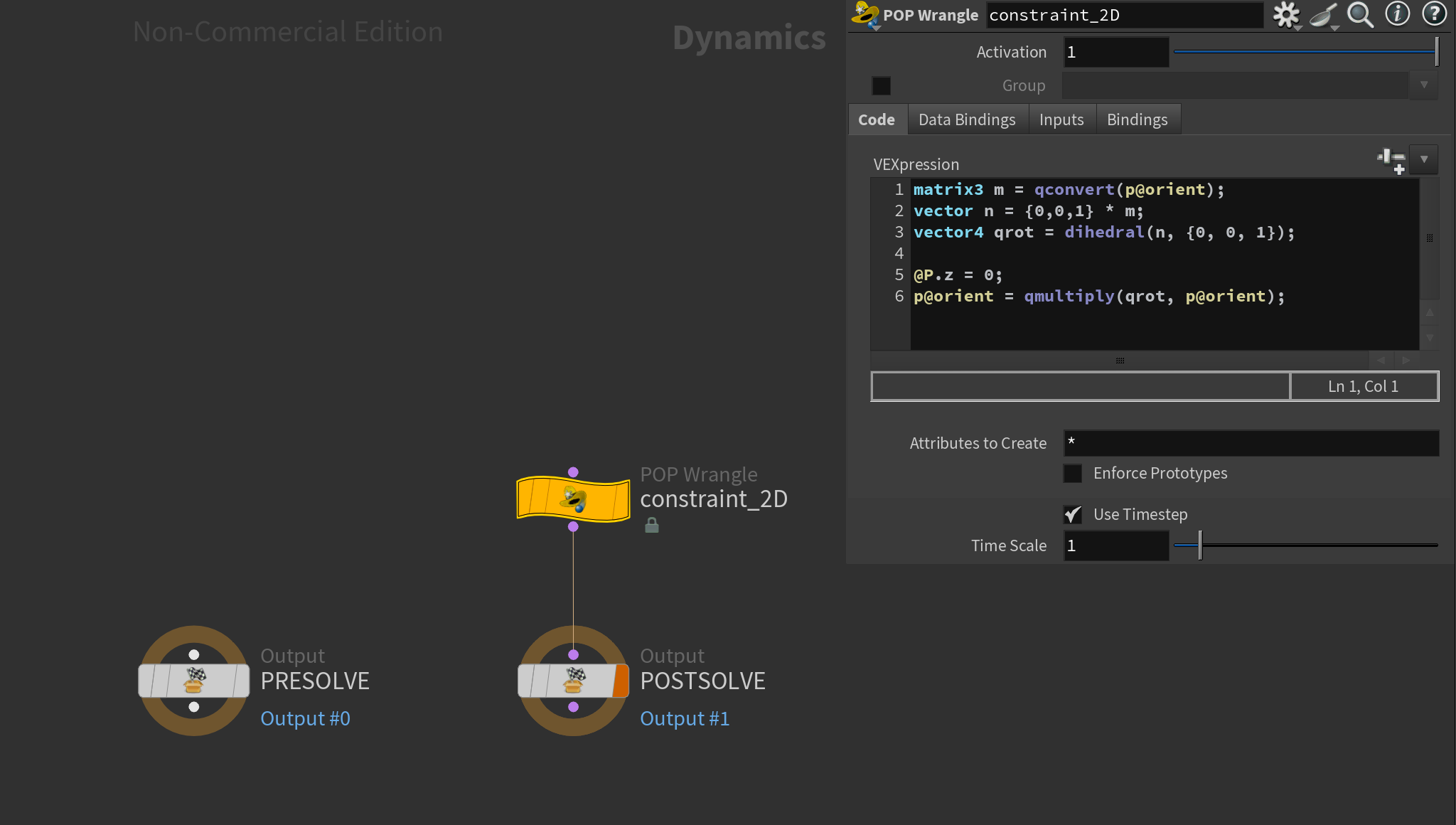The image size is (1456, 825).
Task: Toggle the Group enable checkbox
Action: coord(882,86)
